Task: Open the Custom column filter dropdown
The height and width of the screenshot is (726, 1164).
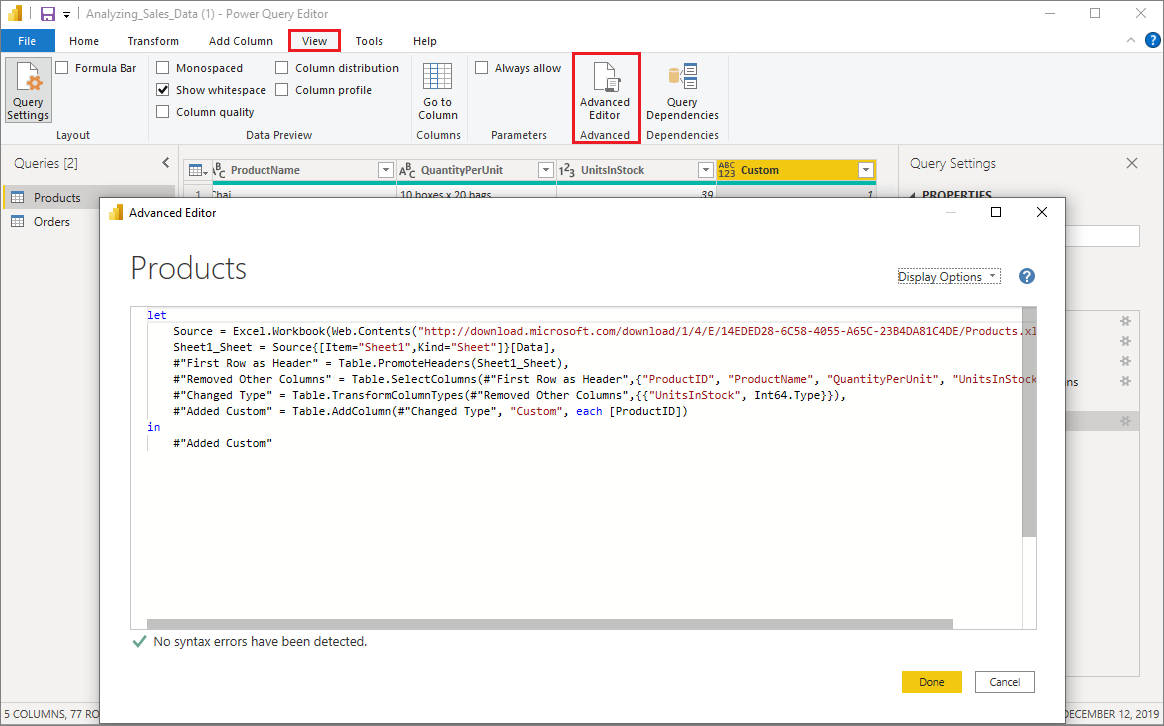Action: tap(865, 170)
